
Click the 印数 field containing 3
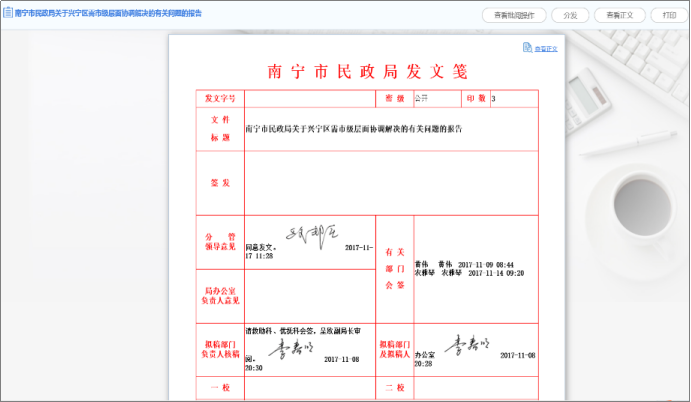click(x=513, y=98)
